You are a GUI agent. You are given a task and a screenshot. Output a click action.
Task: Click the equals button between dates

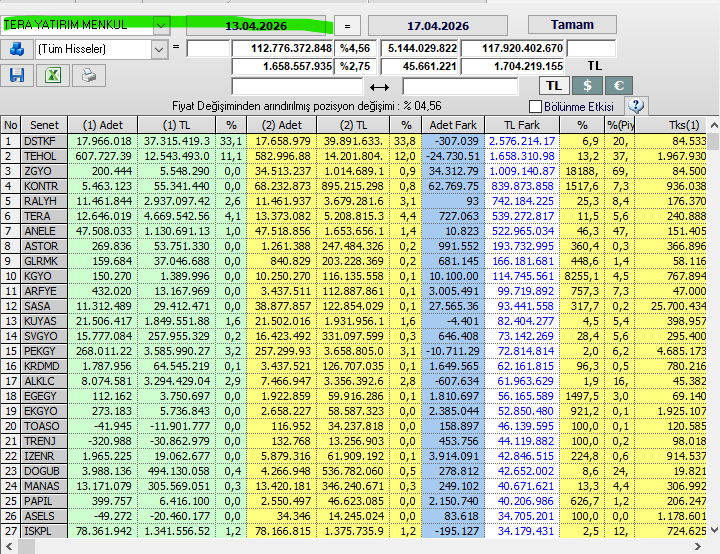(347, 26)
